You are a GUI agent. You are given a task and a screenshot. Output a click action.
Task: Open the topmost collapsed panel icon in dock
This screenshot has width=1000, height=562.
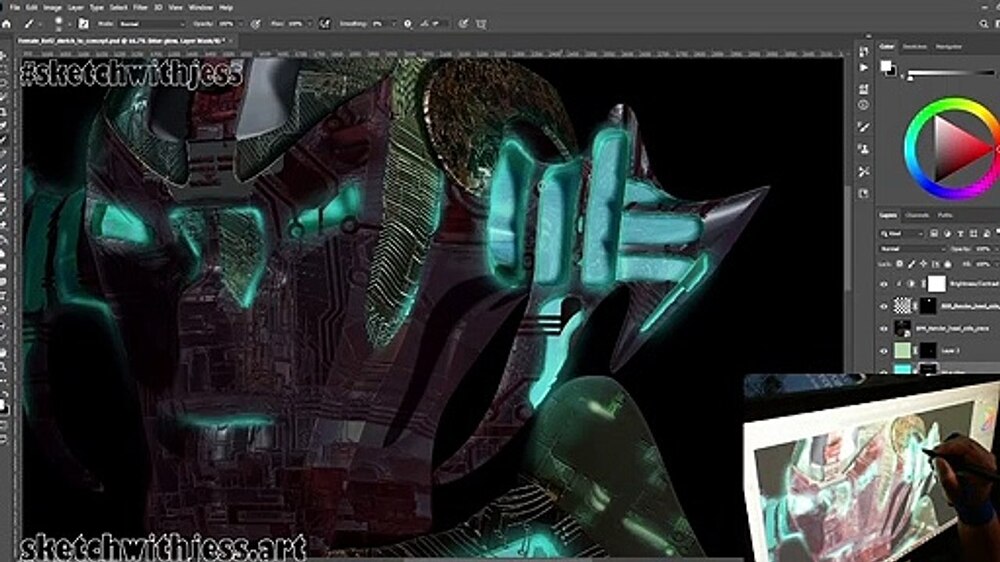864,51
